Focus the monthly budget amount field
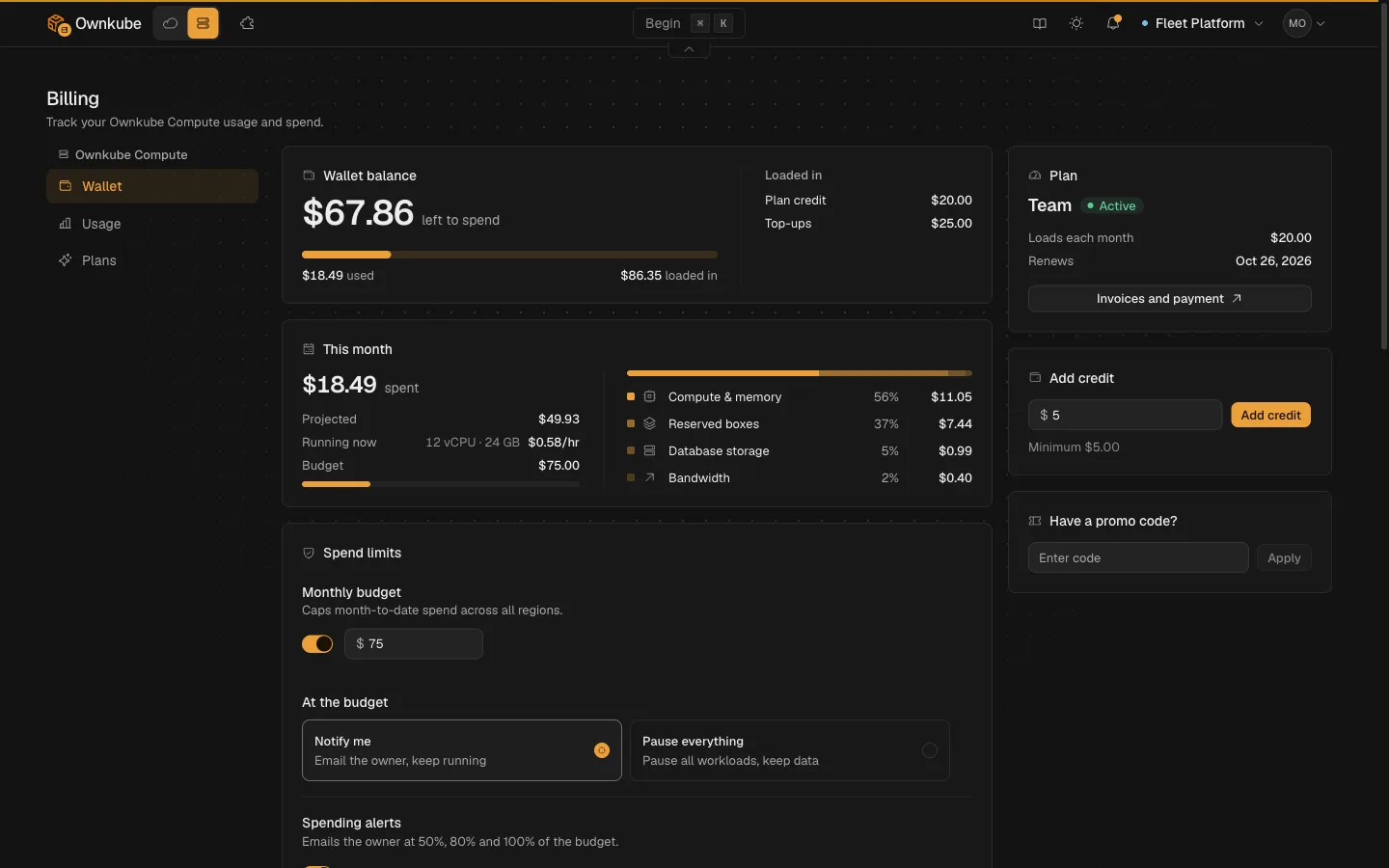The height and width of the screenshot is (868, 1389). [x=414, y=643]
